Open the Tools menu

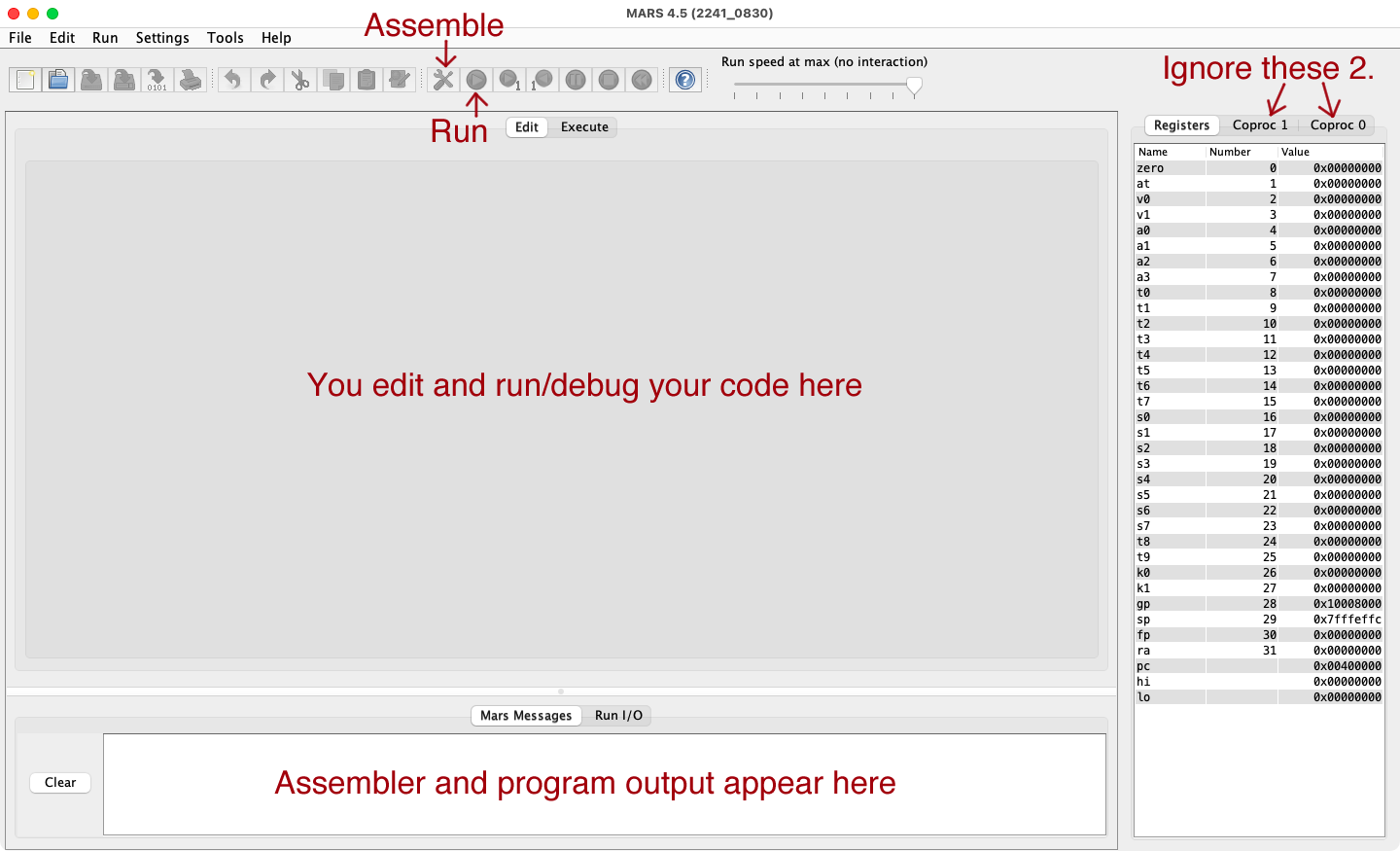coord(225,38)
